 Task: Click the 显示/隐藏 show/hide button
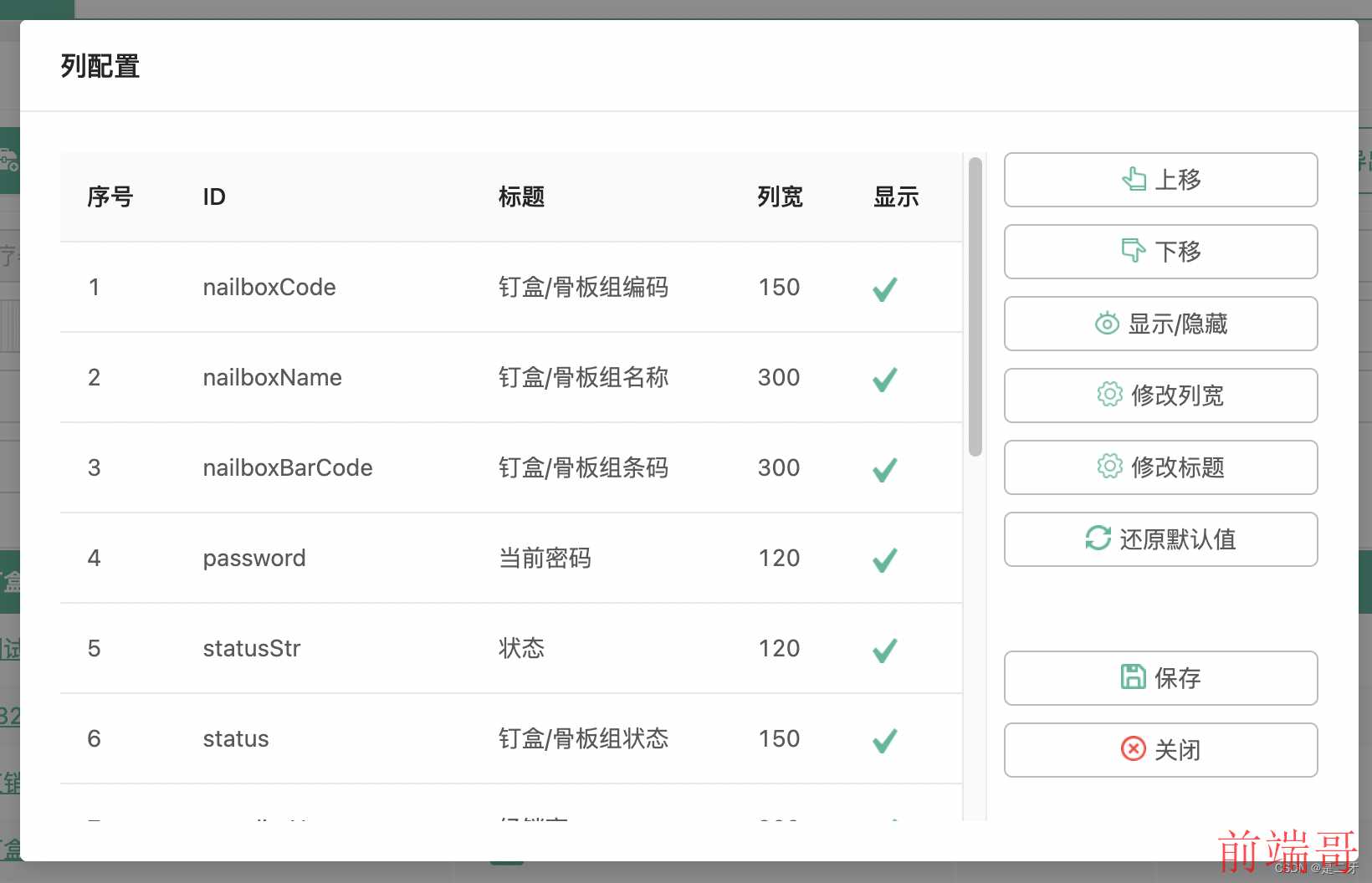[1160, 324]
